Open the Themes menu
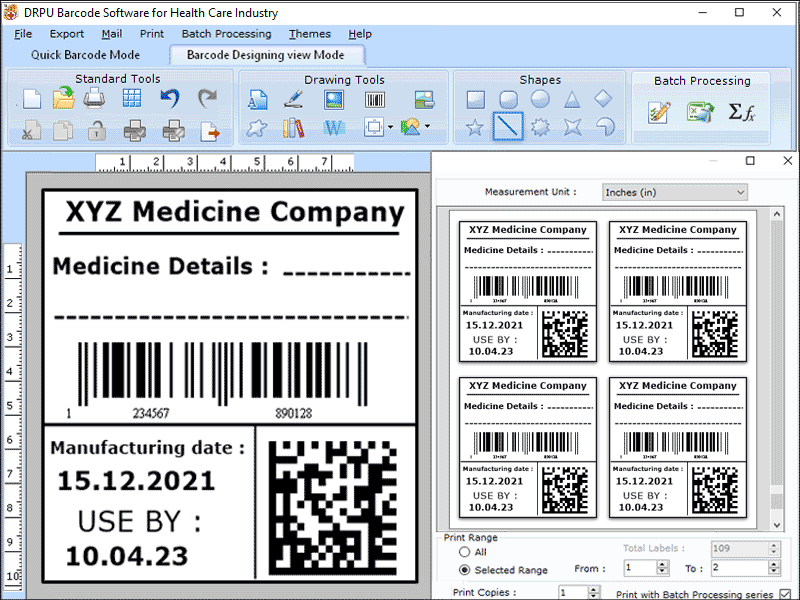The width and height of the screenshot is (800, 600). 309,33
